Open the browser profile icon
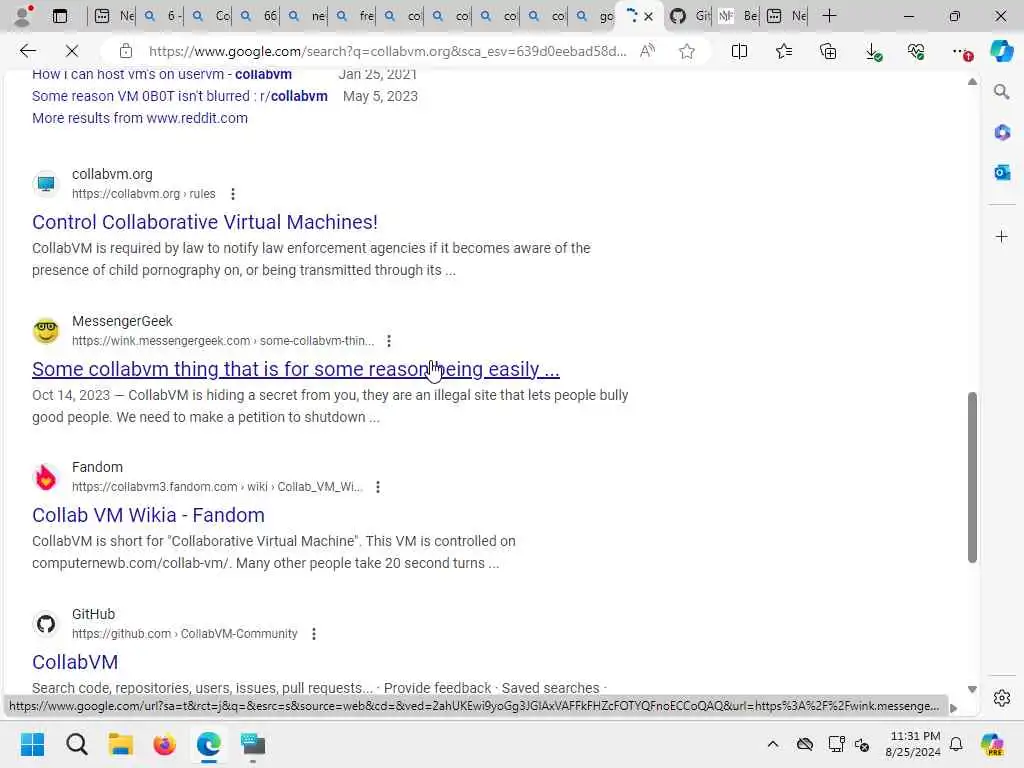Viewport: 1024px width, 768px height. 24,16
